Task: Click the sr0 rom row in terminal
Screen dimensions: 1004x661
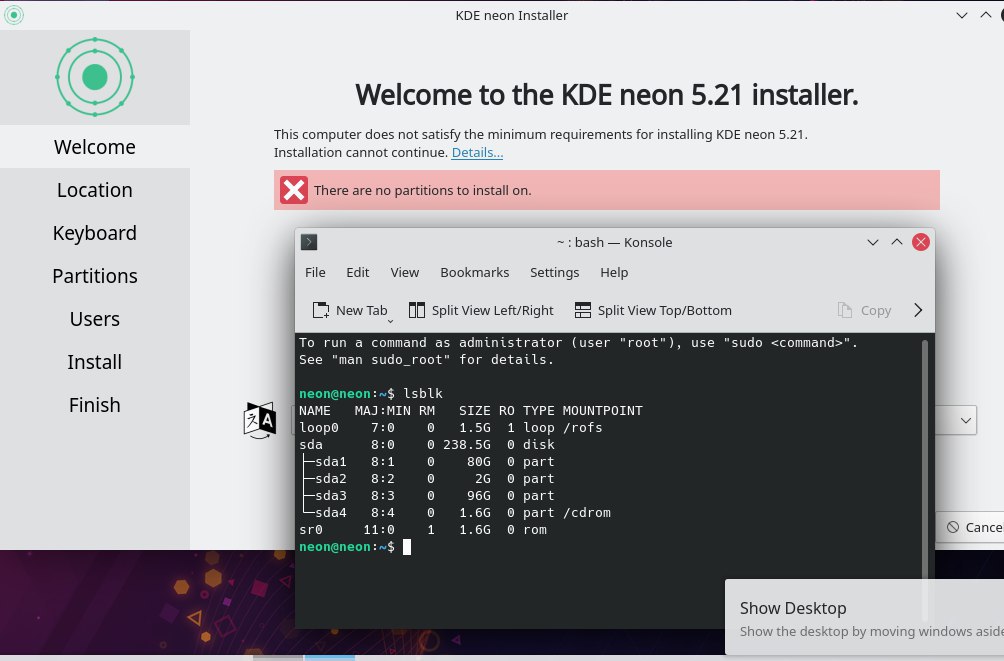Action: [423, 530]
